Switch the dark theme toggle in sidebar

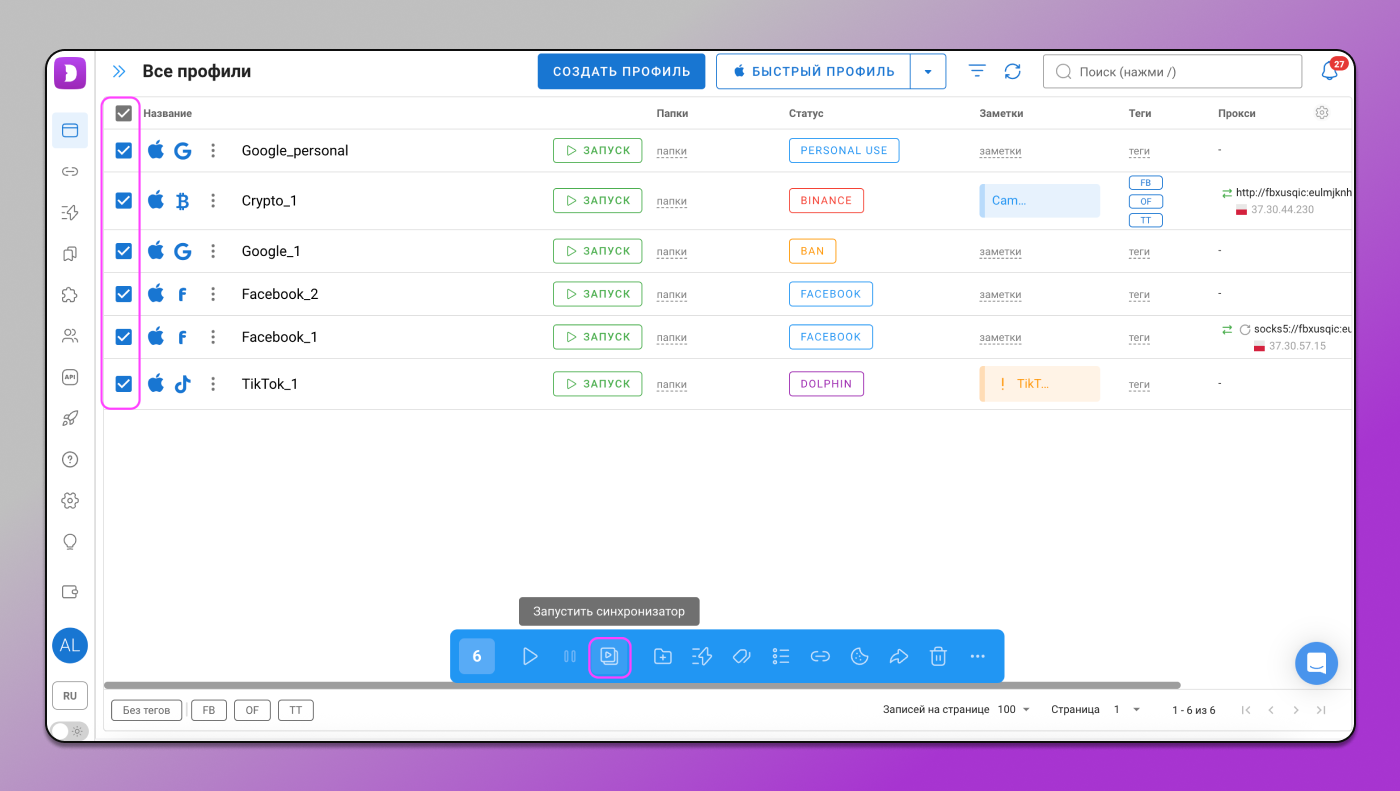[69, 731]
